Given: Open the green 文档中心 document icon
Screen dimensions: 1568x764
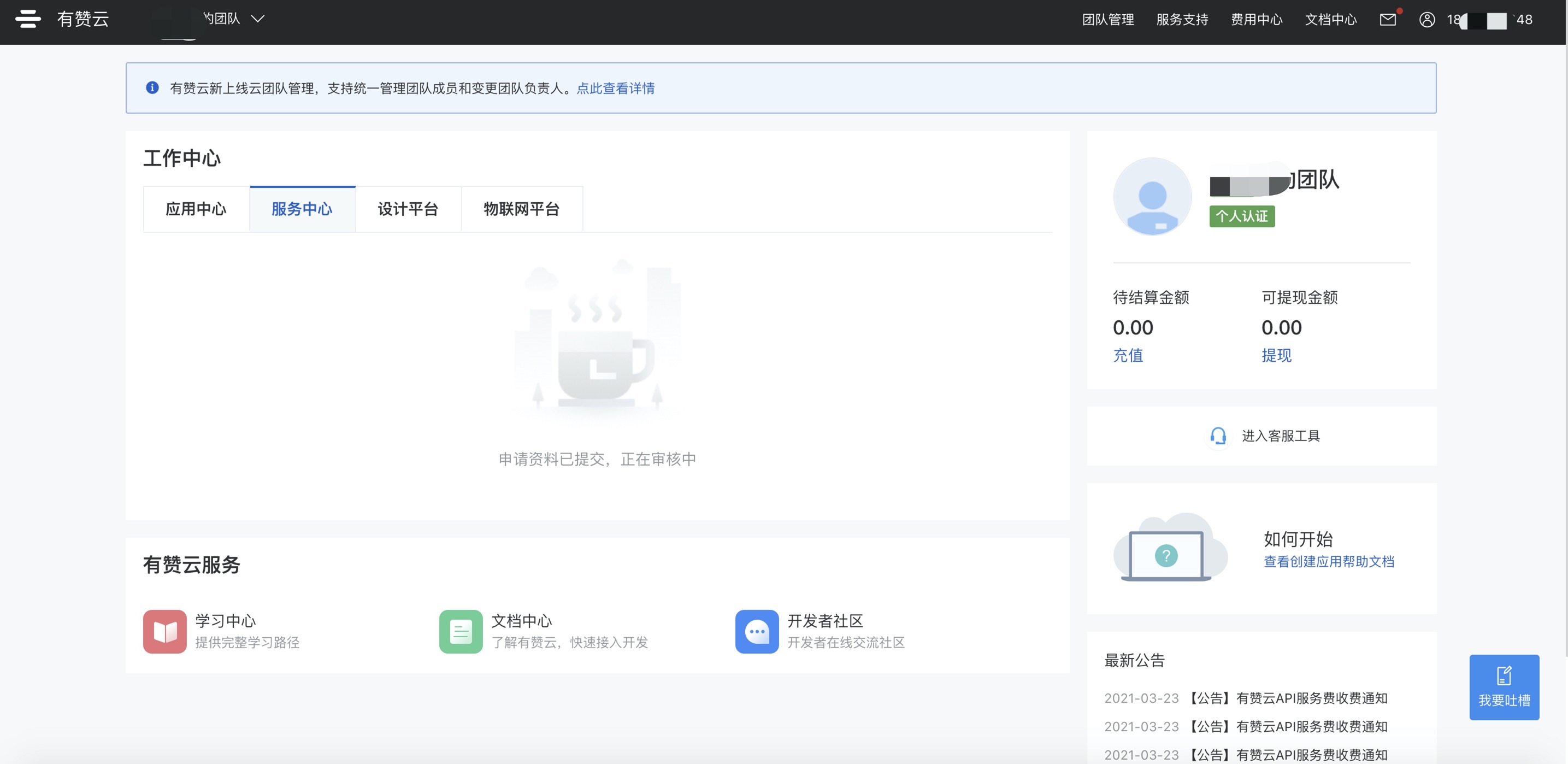Looking at the screenshot, I should coord(461,631).
